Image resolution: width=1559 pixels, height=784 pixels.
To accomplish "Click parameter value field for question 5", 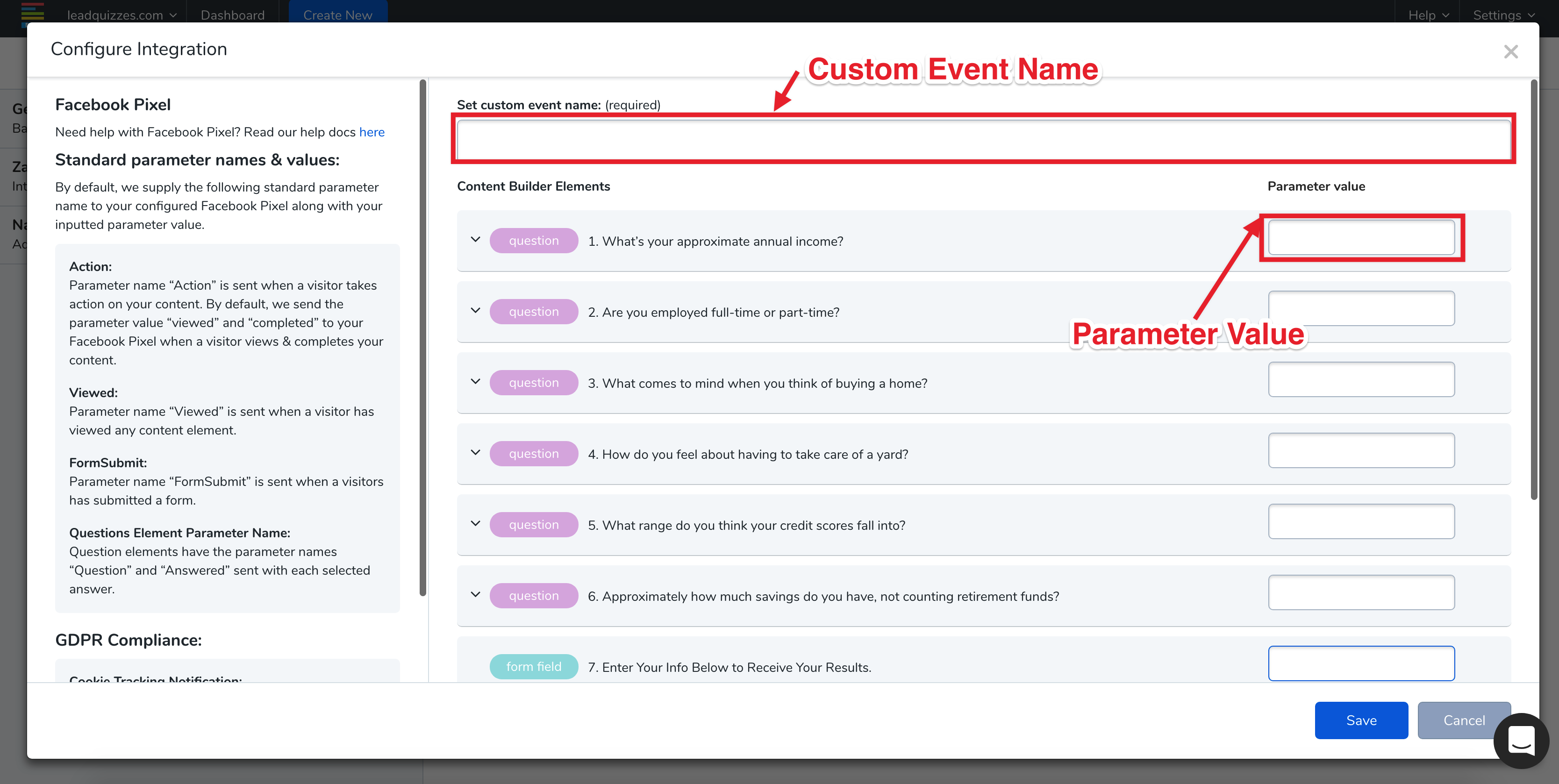I will click(x=1361, y=521).
